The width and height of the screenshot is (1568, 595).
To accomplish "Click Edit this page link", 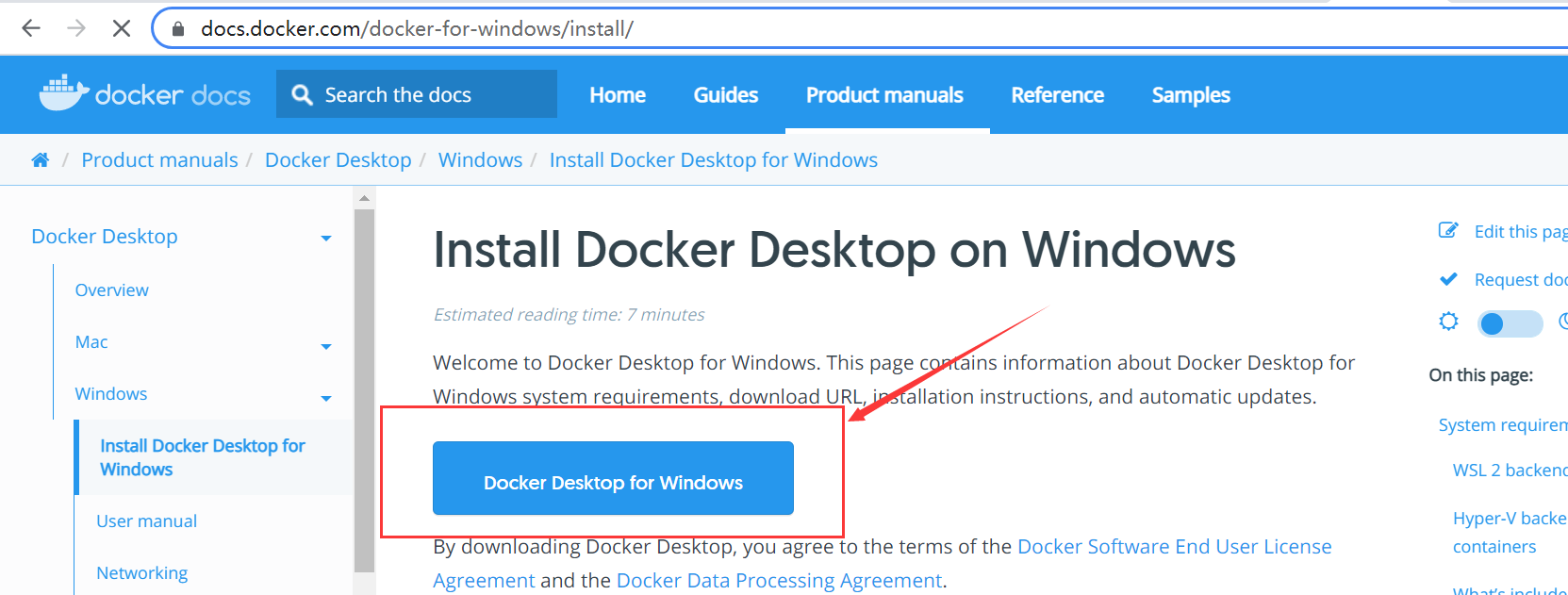I will [x=1520, y=232].
